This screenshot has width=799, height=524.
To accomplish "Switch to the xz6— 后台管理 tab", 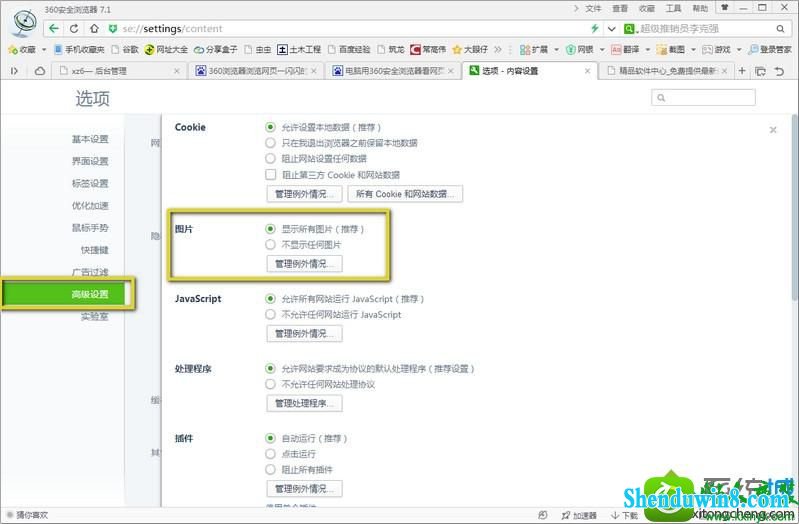I will pyautogui.click(x=118, y=71).
